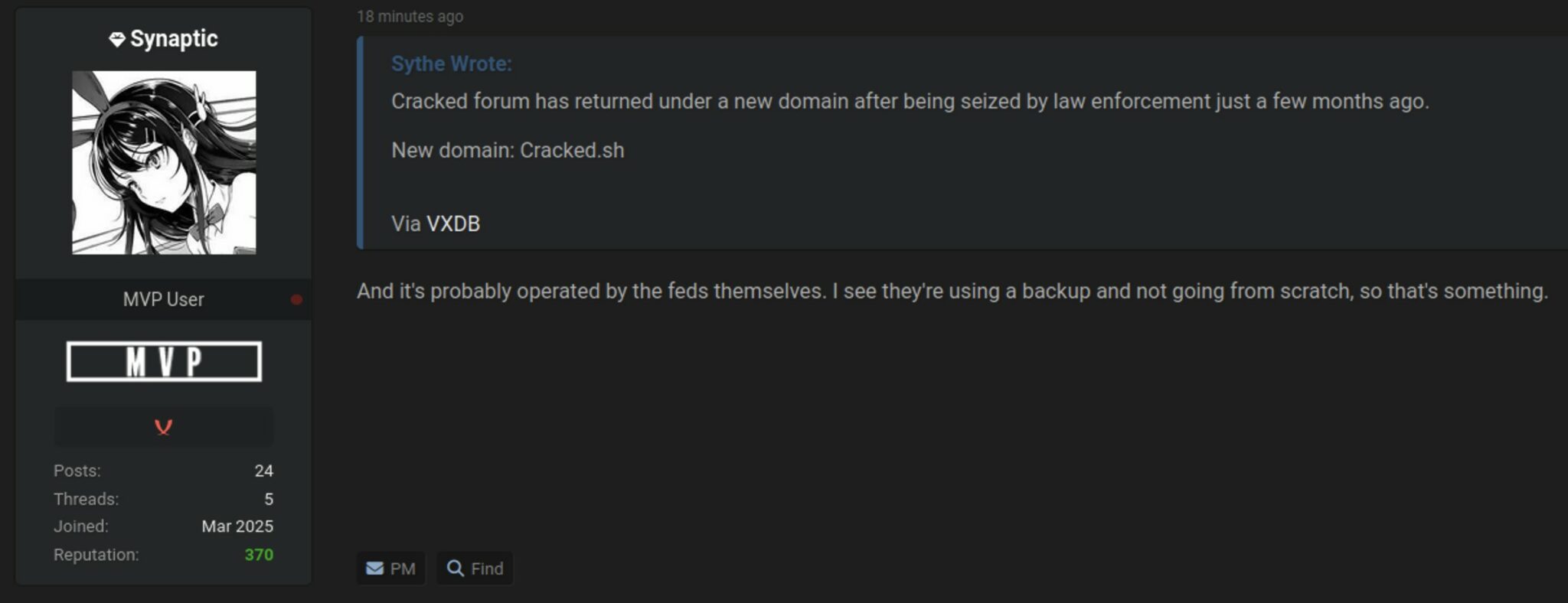
Task: Open the Synaptic username profile link
Action: coord(174,39)
